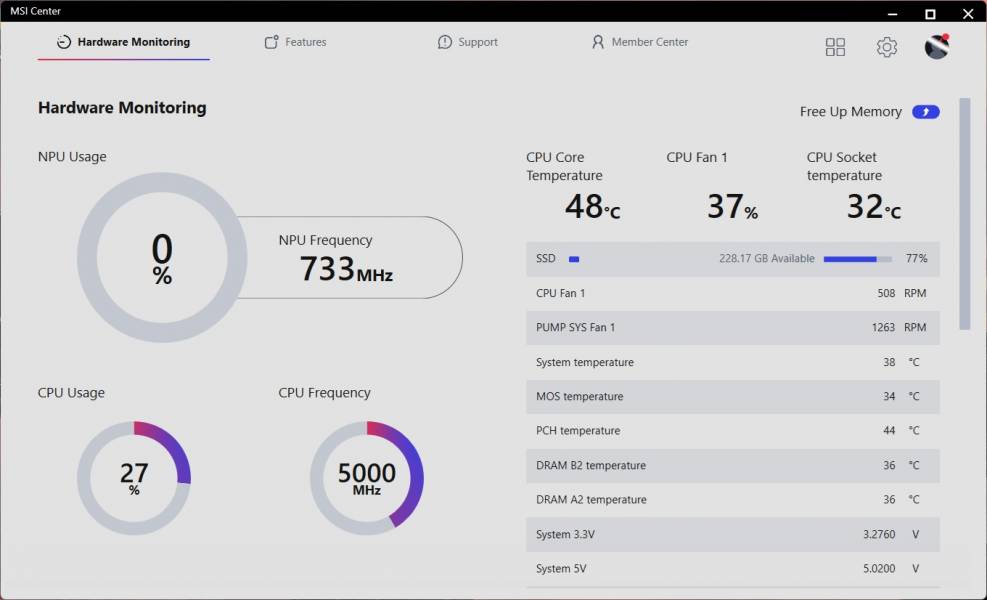Click the user profile avatar
This screenshot has height=600, width=987.
coord(937,47)
